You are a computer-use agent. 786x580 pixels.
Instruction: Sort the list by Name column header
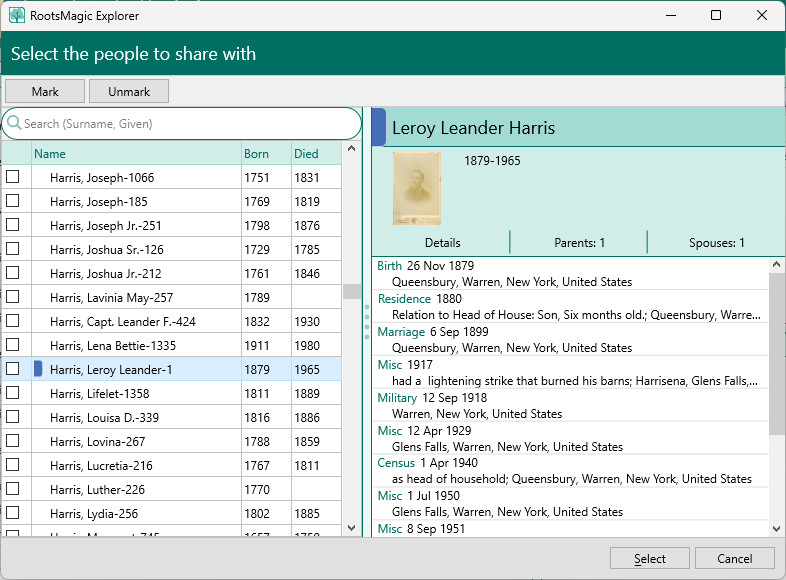tap(50, 154)
